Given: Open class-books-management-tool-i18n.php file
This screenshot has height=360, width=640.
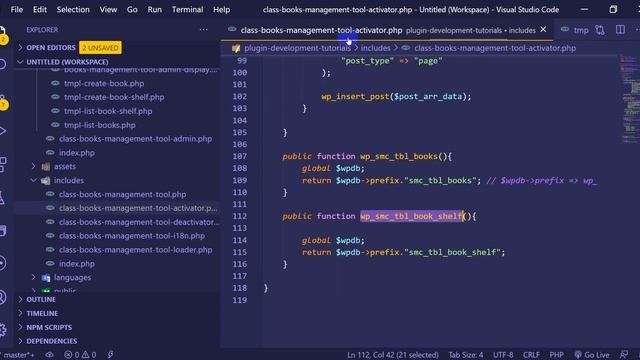Looking at the screenshot, I should [131, 236].
